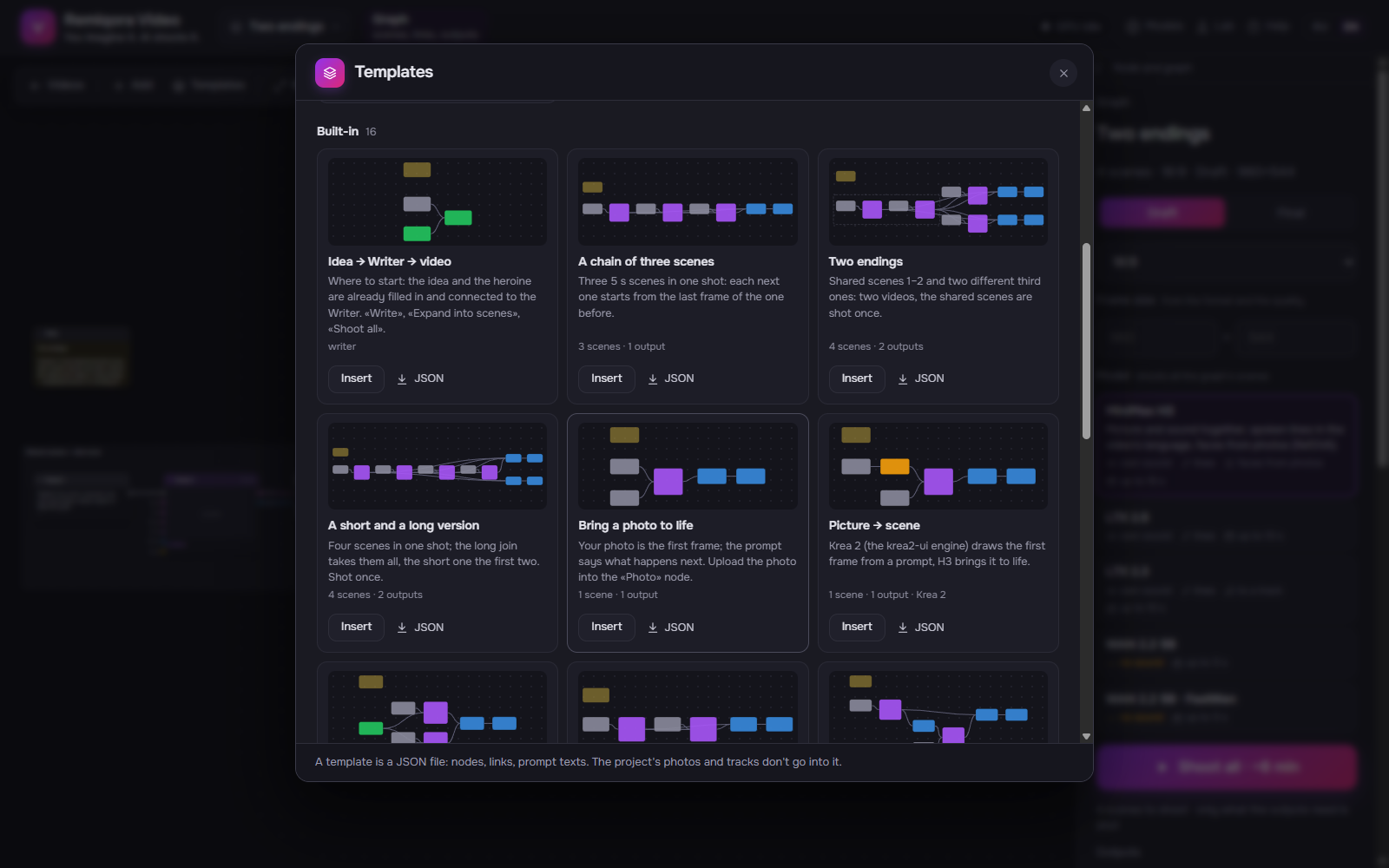Click the Templates list scrollbar thumb

coord(1086,341)
